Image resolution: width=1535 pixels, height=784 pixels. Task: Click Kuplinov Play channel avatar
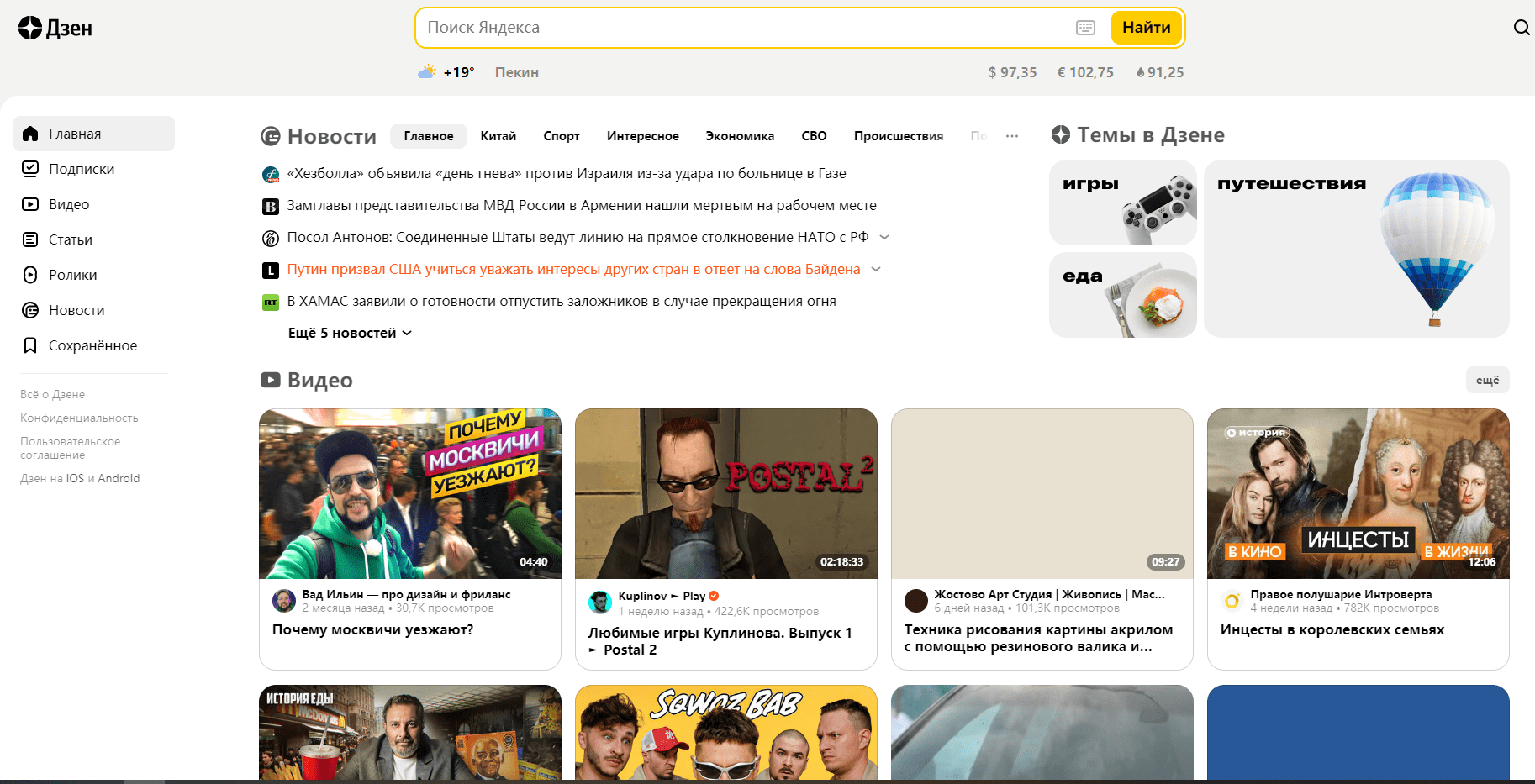600,602
